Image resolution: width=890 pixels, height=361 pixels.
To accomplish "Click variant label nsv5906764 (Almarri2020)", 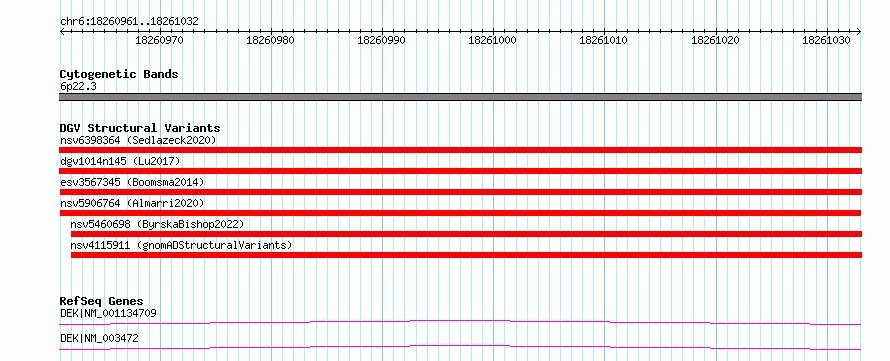I will pos(132,203).
